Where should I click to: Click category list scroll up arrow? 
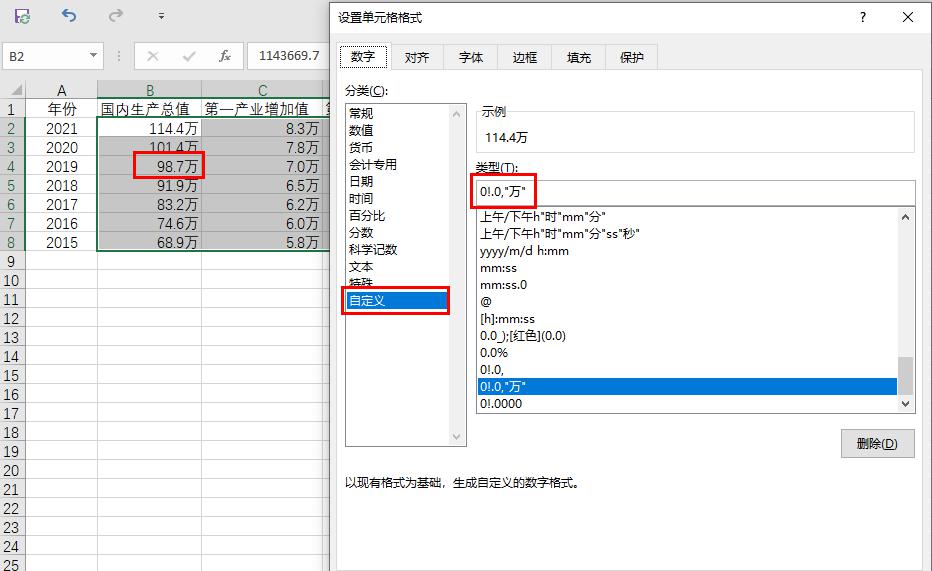pyautogui.click(x=456, y=113)
